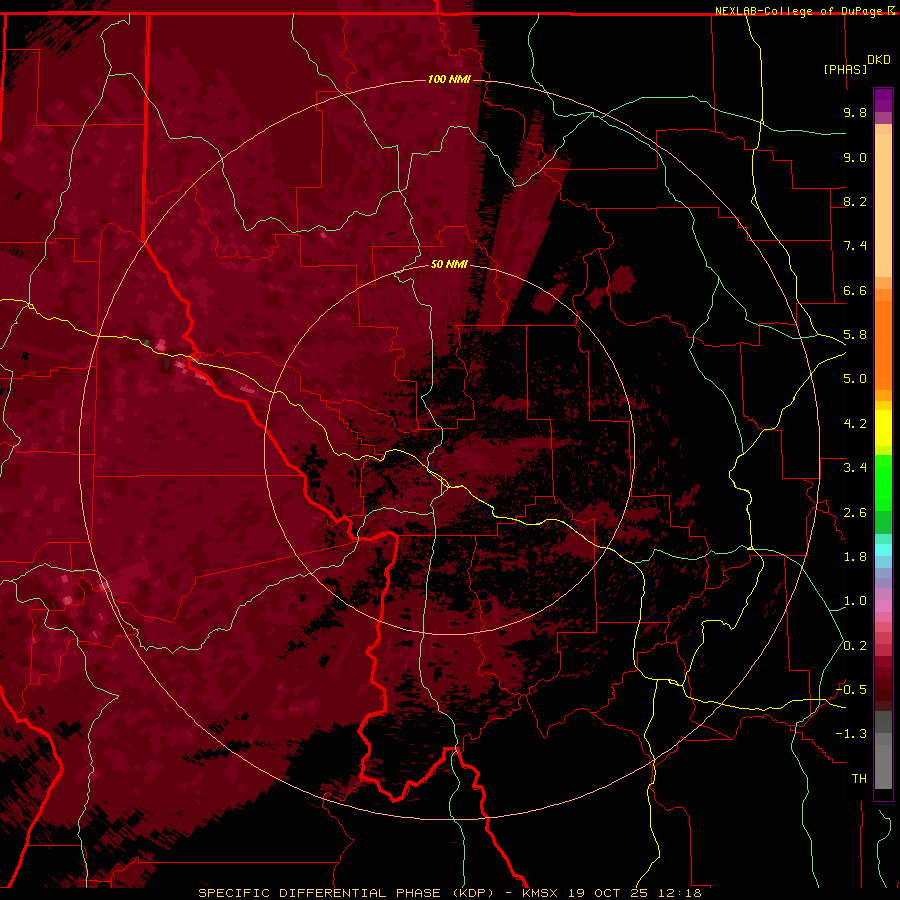The image size is (900, 900).
Task: Click the 2.6 value on the color scale
Action: pos(855,513)
